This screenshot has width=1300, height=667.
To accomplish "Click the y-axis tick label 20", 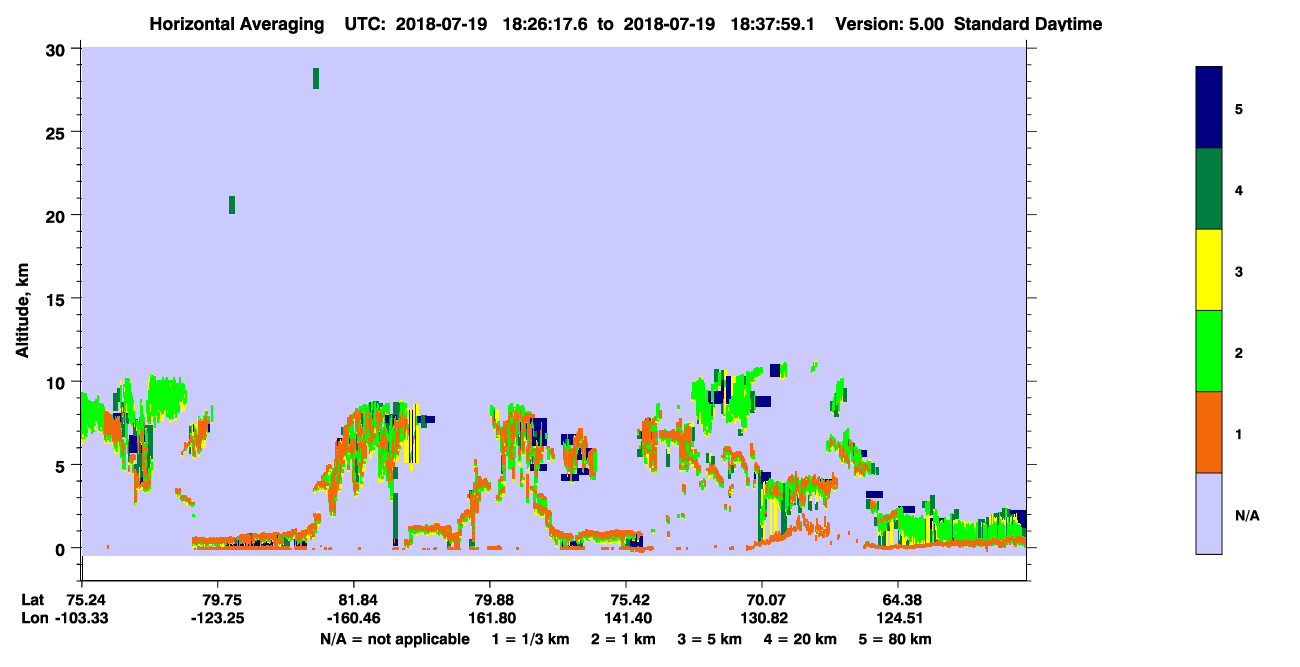I will point(58,215).
